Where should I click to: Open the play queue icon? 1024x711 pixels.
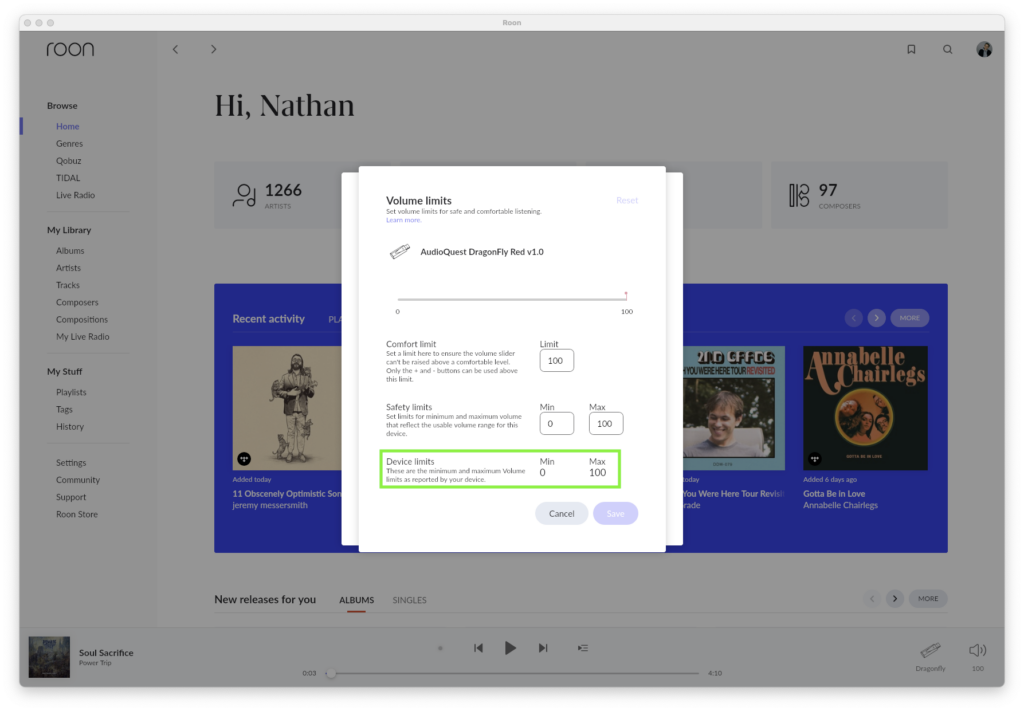click(x=583, y=648)
